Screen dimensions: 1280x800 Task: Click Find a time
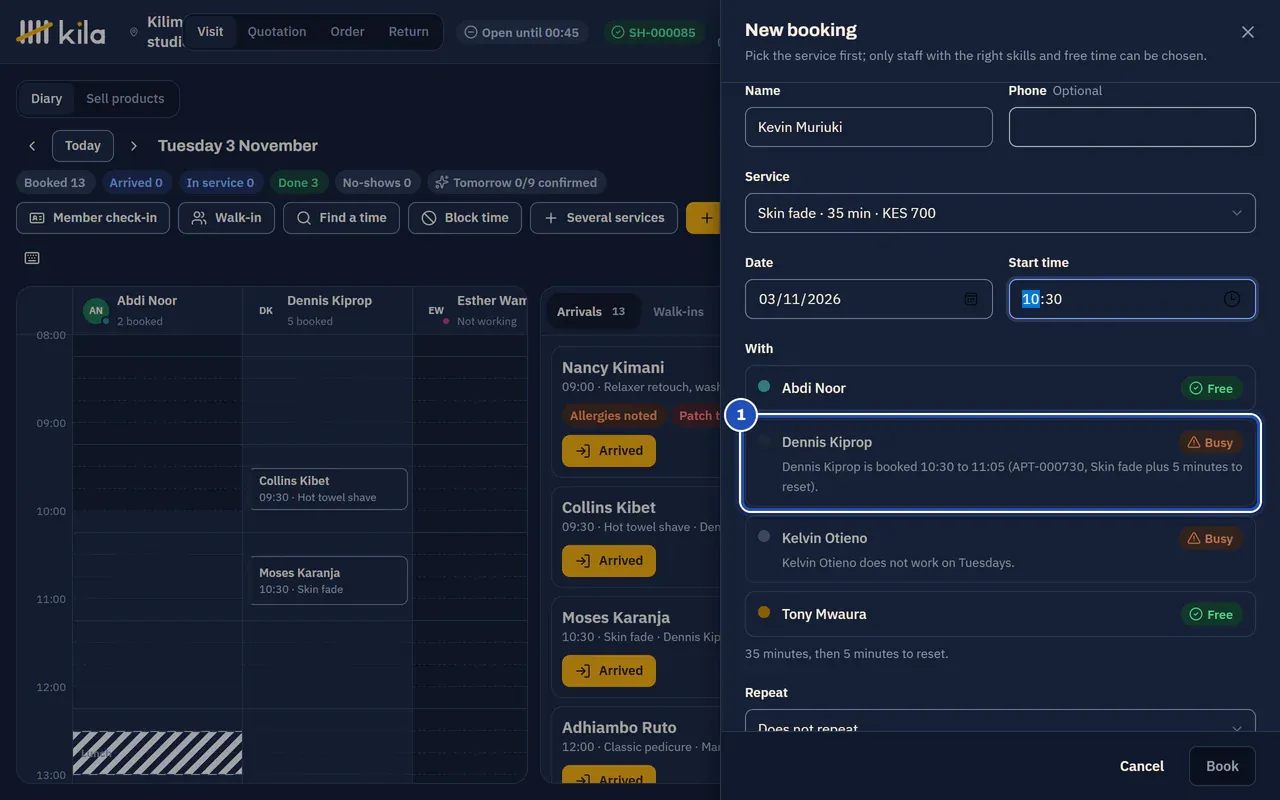(341, 218)
